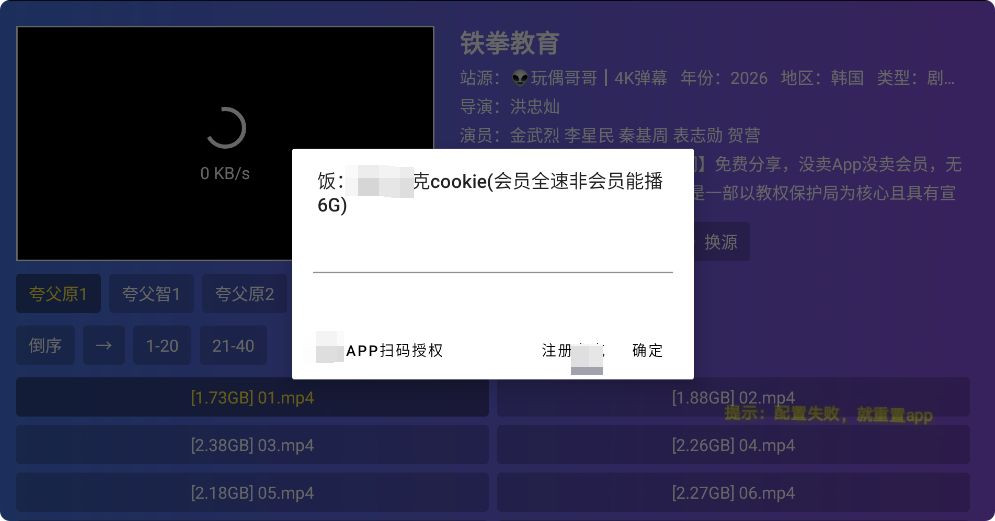Click the 地区：韩国 text
The height and width of the screenshot is (521, 995).
[822, 78]
